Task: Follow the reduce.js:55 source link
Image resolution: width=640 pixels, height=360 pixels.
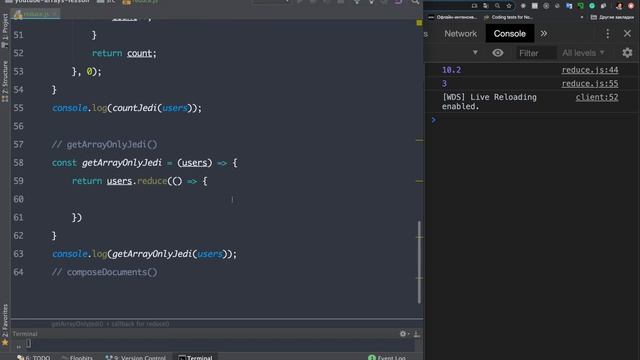Action: click(x=590, y=84)
